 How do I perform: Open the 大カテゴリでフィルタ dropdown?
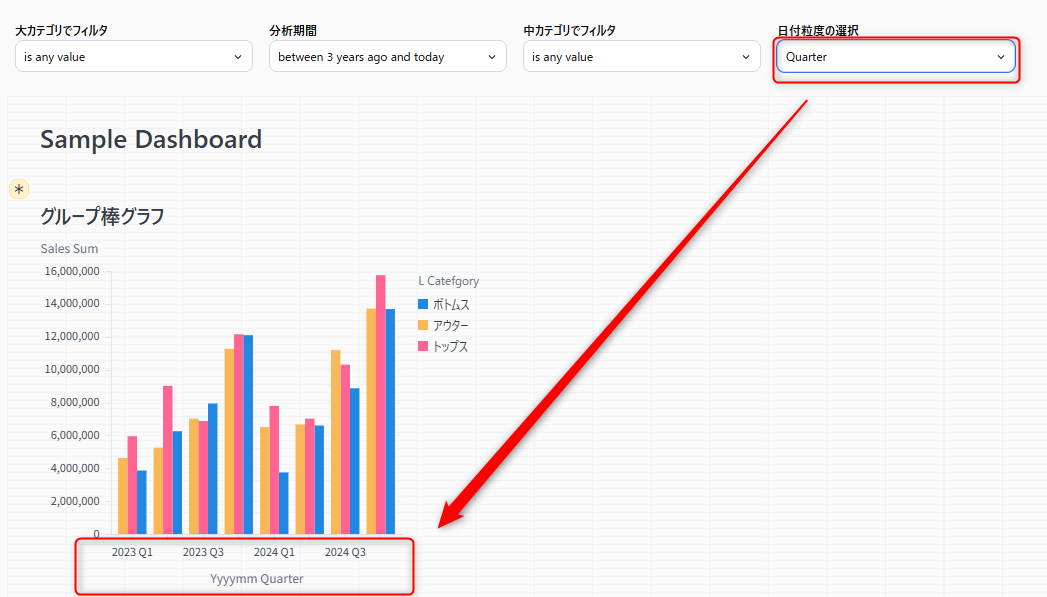click(134, 57)
